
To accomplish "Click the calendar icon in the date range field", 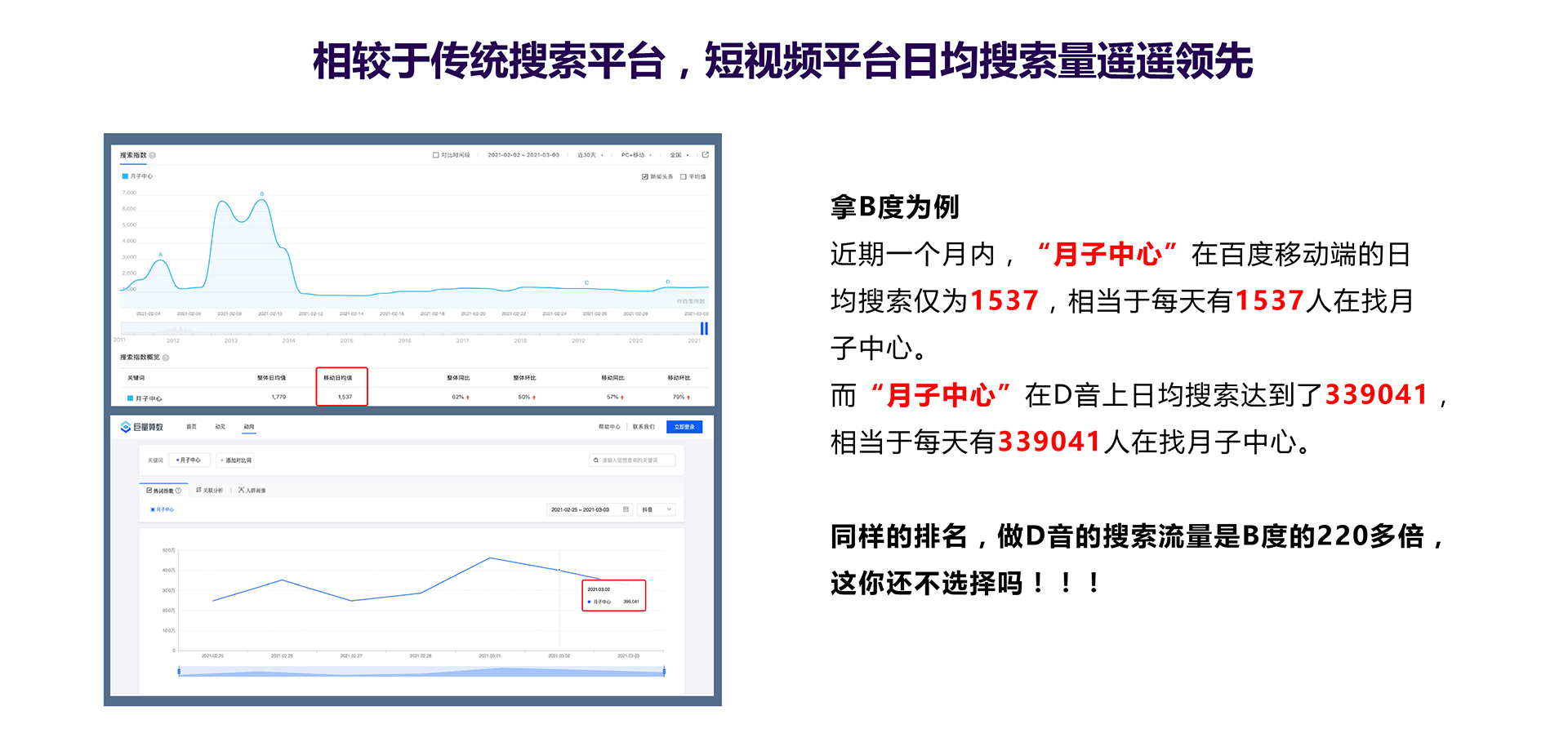I will pyautogui.click(x=626, y=509).
